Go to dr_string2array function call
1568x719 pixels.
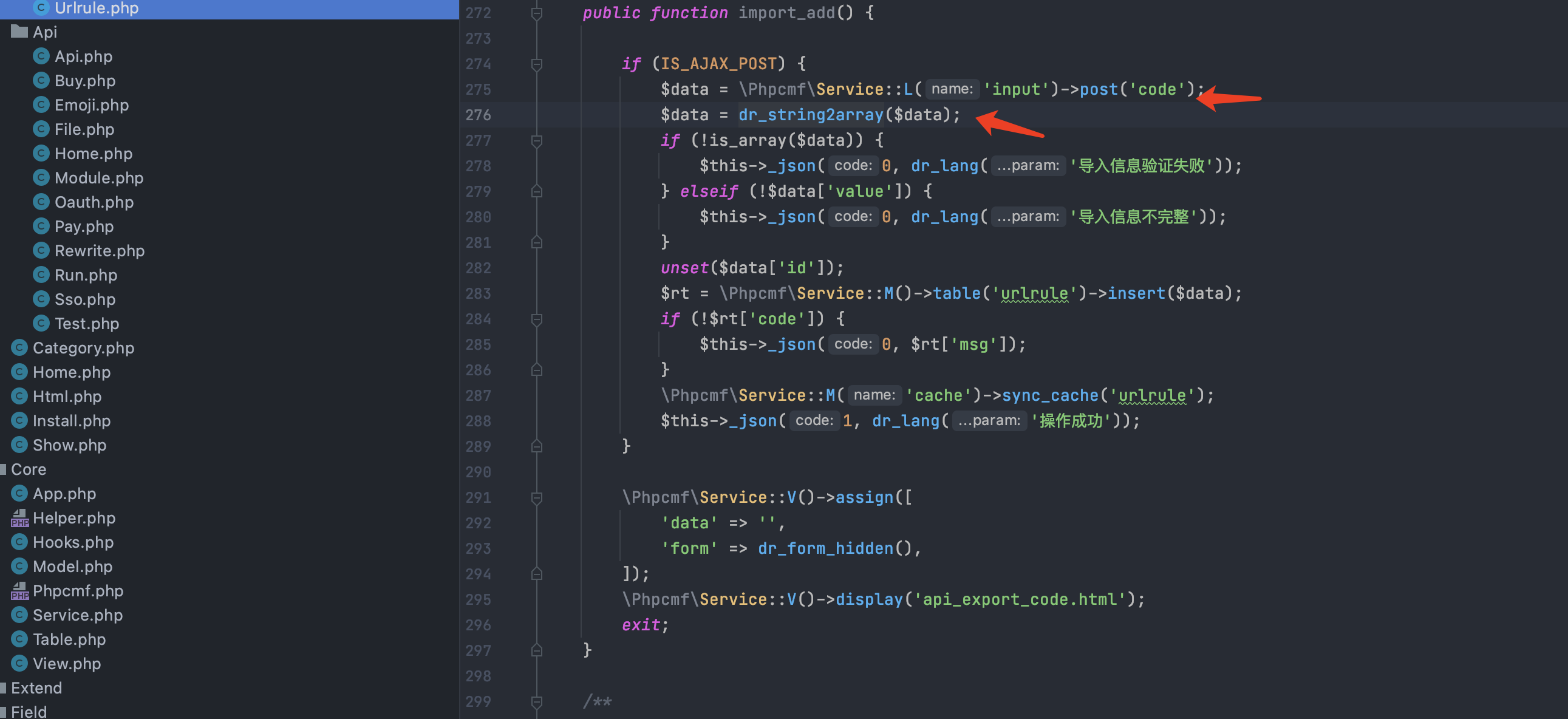click(x=810, y=114)
